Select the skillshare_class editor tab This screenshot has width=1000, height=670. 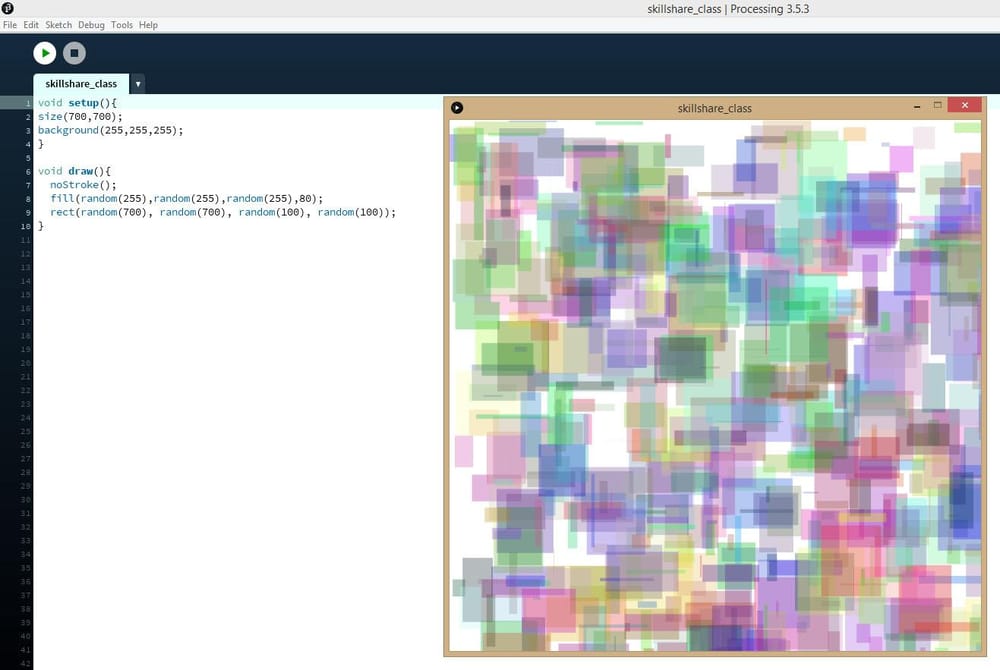tap(81, 84)
